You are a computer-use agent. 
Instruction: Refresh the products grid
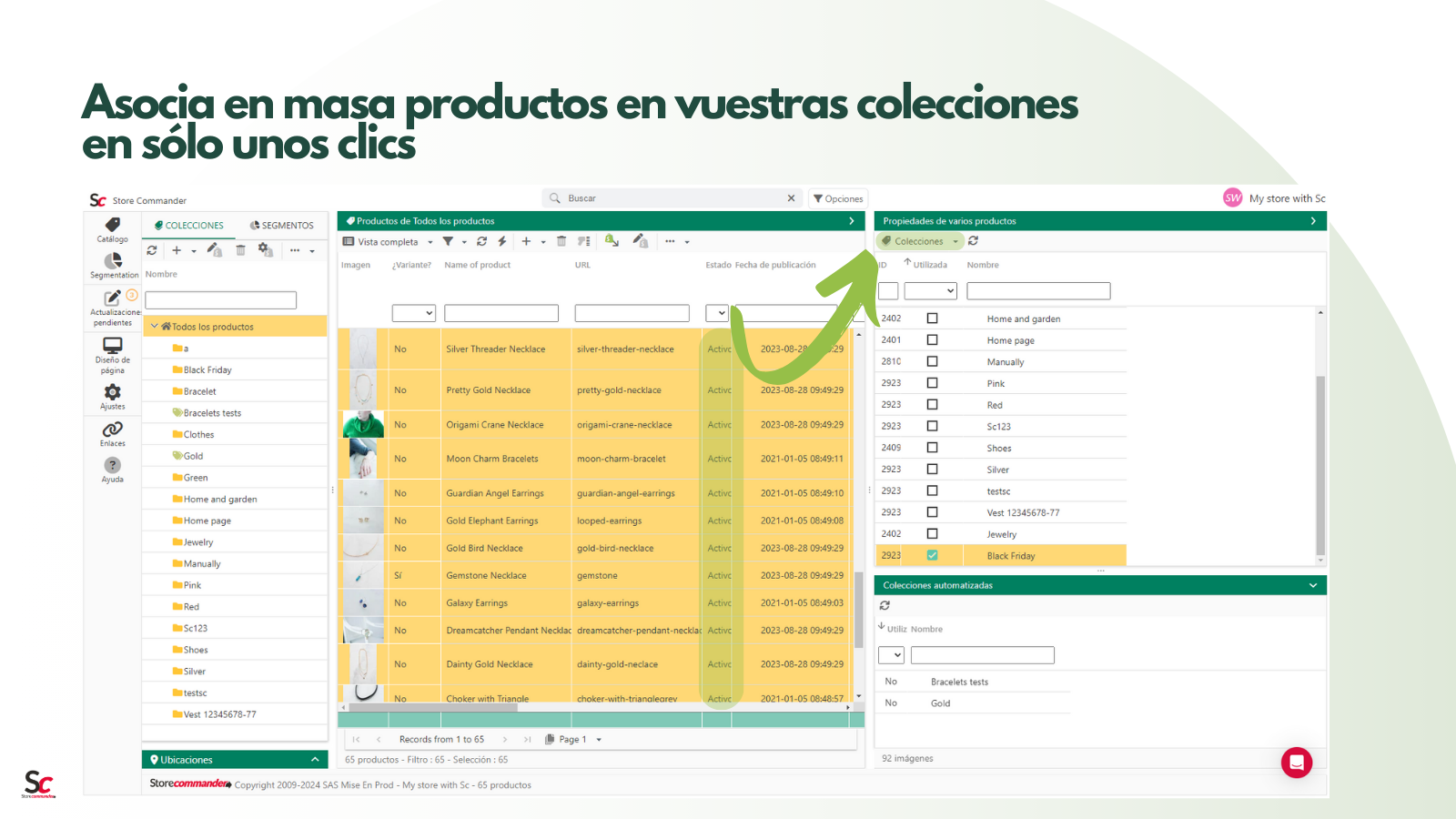pyautogui.click(x=482, y=241)
